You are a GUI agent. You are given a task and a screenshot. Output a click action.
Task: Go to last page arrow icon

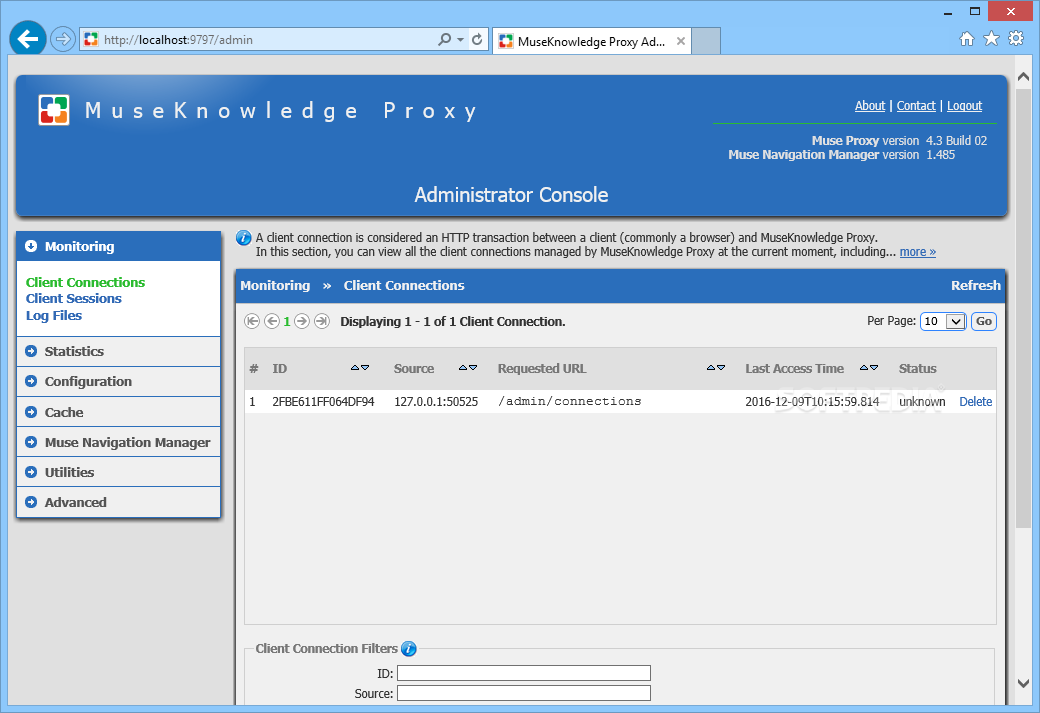click(x=322, y=322)
